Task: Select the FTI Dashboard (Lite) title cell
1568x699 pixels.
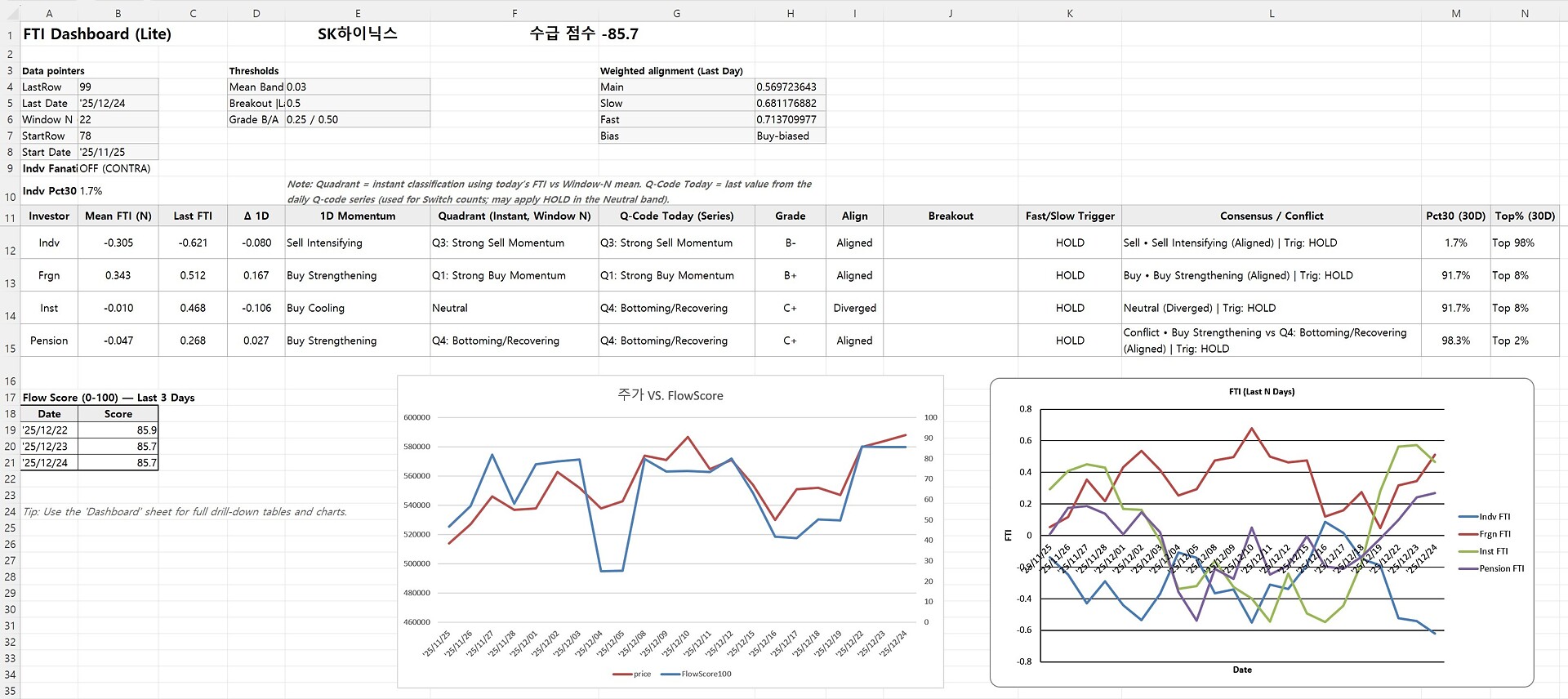Action: click(x=97, y=34)
